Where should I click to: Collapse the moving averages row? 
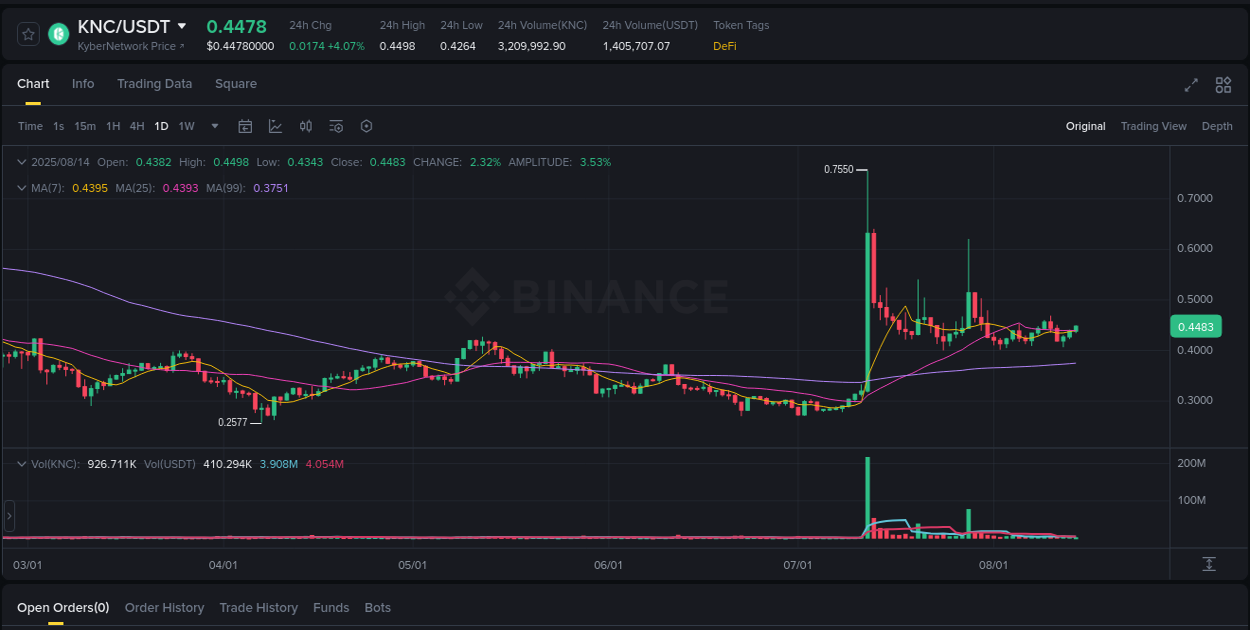20,187
